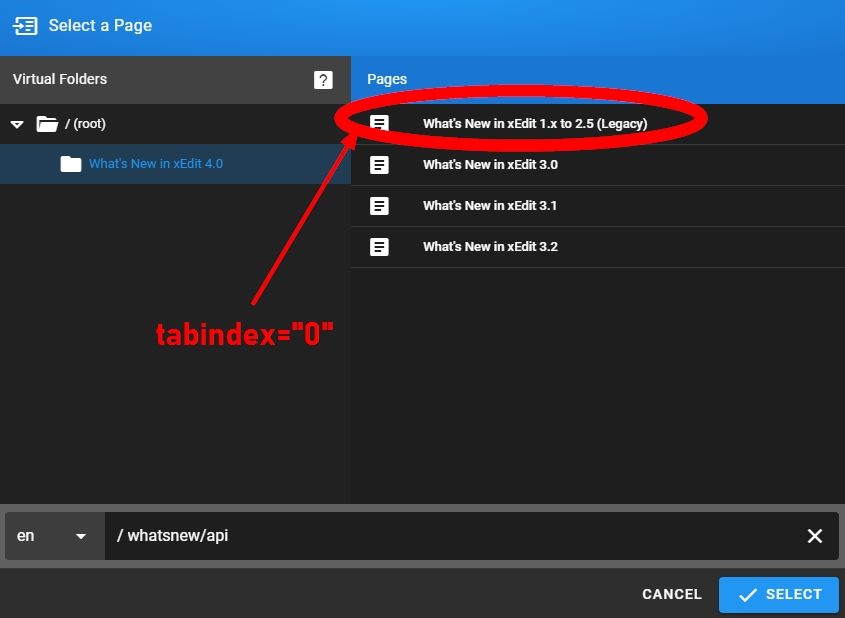The image size is (845, 618).
Task: Clear the path with the X icon
Action: (x=815, y=536)
